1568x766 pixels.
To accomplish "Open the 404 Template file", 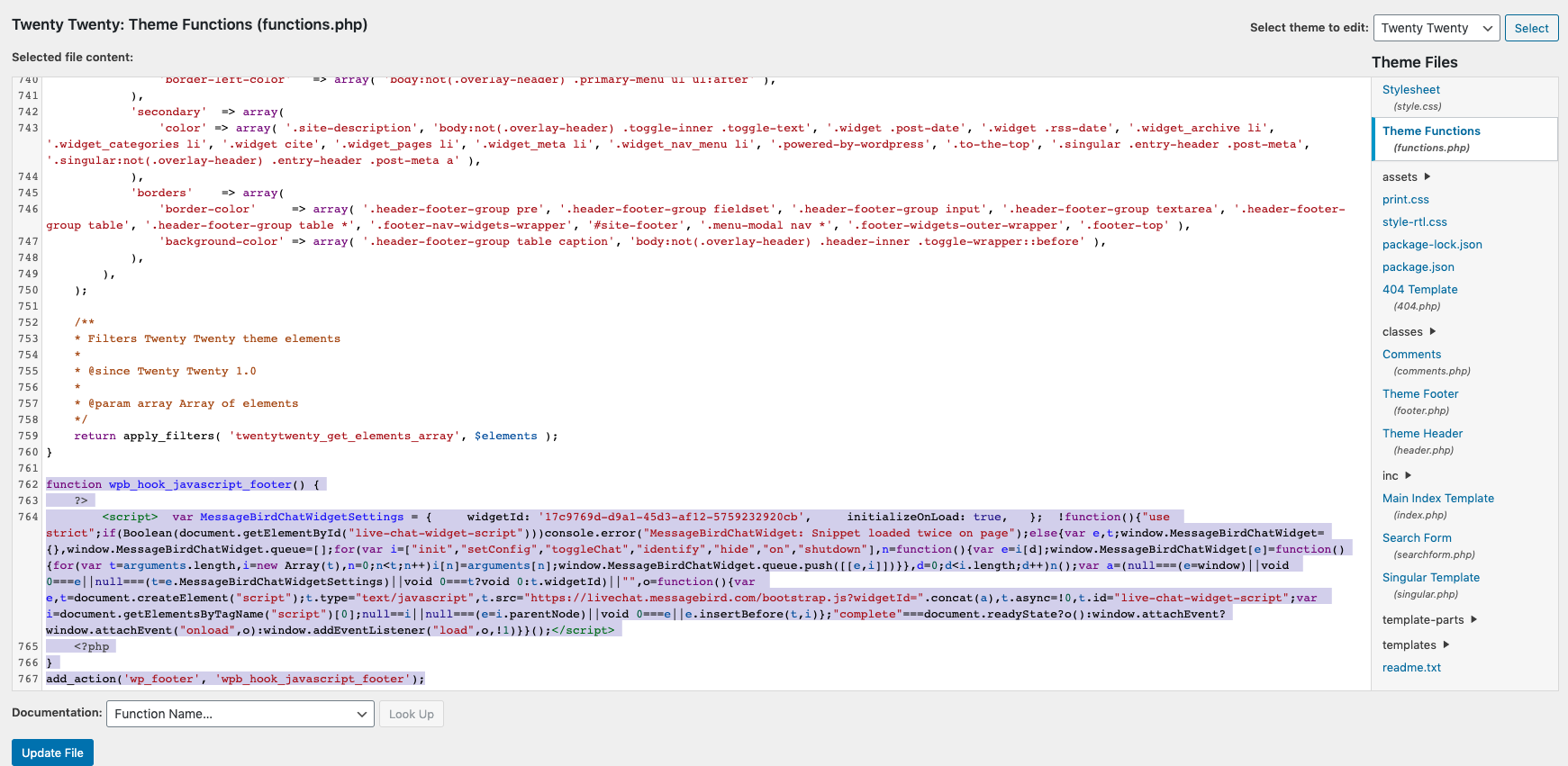I will [1419, 290].
